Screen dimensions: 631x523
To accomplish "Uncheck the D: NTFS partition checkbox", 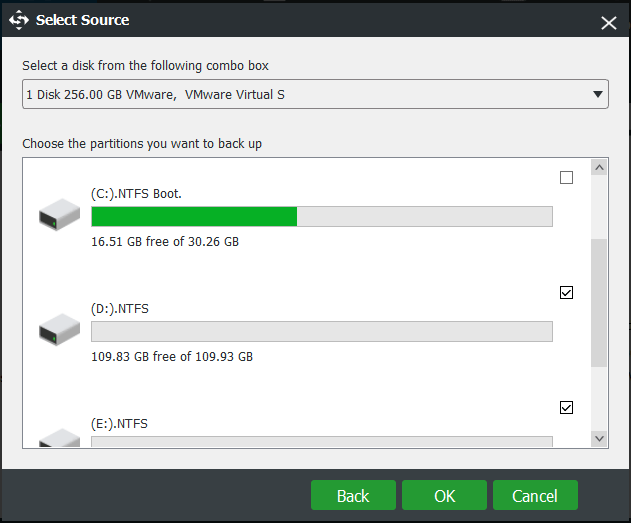I will (x=566, y=292).
